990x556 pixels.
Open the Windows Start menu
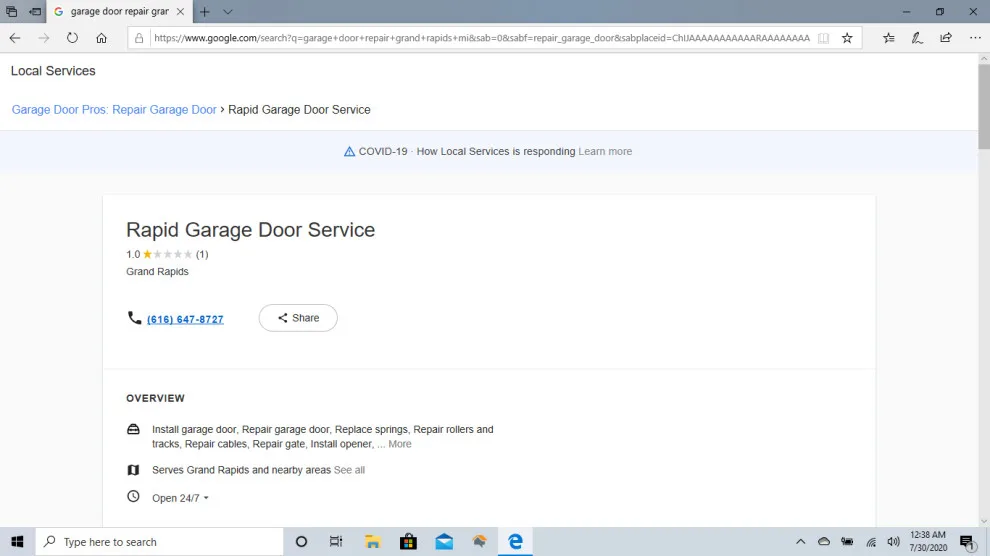(x=17, y=541)
